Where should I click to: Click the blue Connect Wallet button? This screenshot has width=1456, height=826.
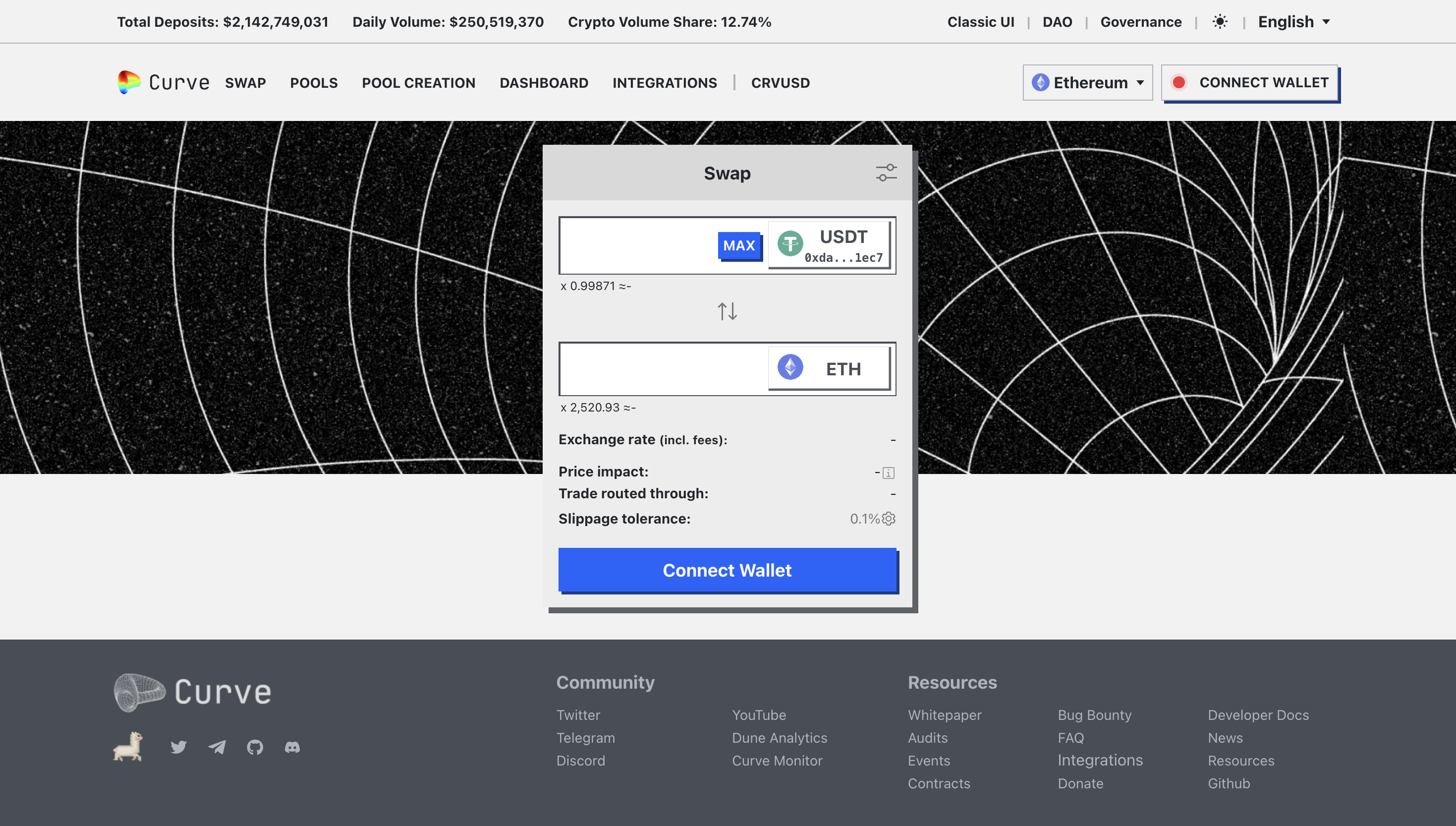pyautogui.click(x=728, y=570)
